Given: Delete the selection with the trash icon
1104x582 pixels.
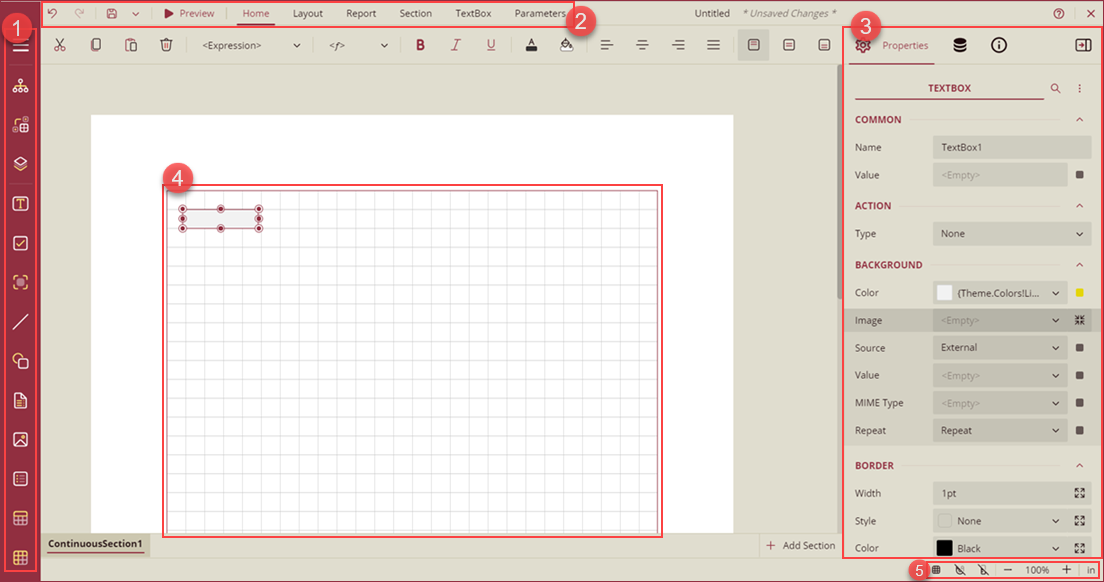Looking at the screenshot, I should point(166,45).
